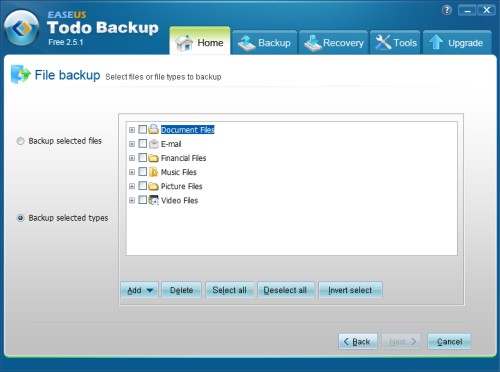Check the Video Files checkbox
Viewport: 500px width, 372px height.
point(143,200)
